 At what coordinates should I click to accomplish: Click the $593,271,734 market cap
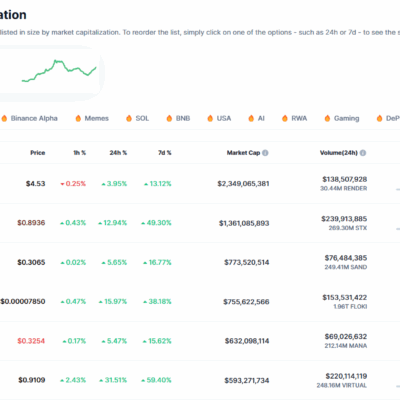[x=247, y=380]
